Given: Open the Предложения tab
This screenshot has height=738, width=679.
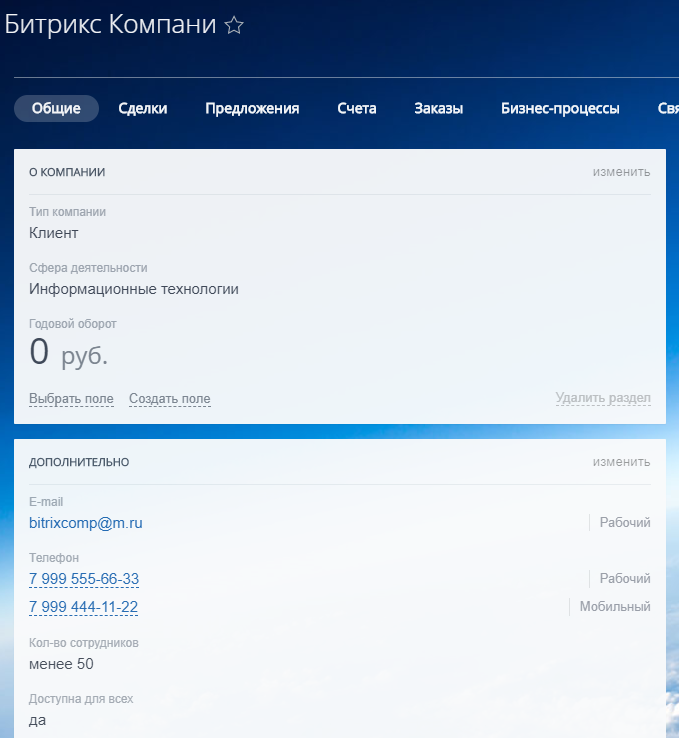Looking at the screenshot, I should pyautogui.click(x=252, y=108).
